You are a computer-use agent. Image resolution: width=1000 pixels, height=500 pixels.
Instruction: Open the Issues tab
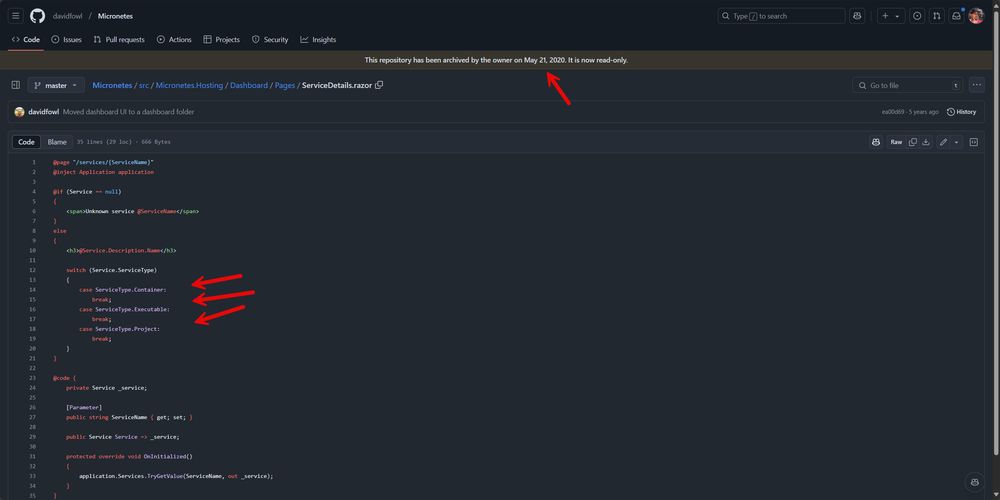click(x=66, y=40)
